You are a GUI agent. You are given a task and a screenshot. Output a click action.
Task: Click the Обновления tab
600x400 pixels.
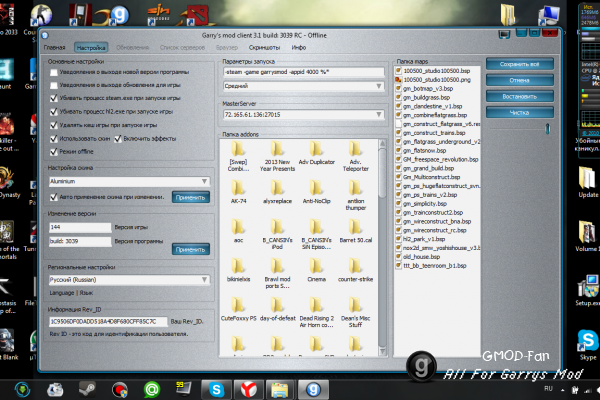pos(132,47)
